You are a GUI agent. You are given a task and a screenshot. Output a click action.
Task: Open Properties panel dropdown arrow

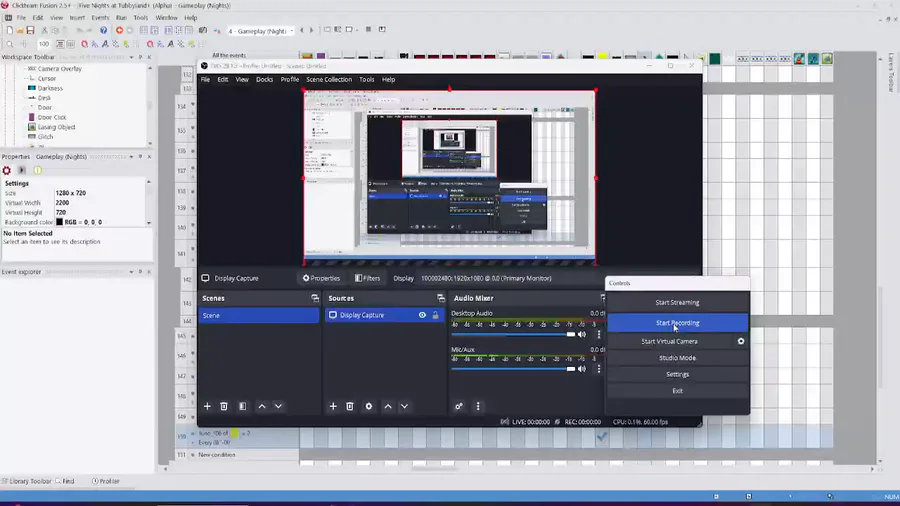[x=131, y=157]
